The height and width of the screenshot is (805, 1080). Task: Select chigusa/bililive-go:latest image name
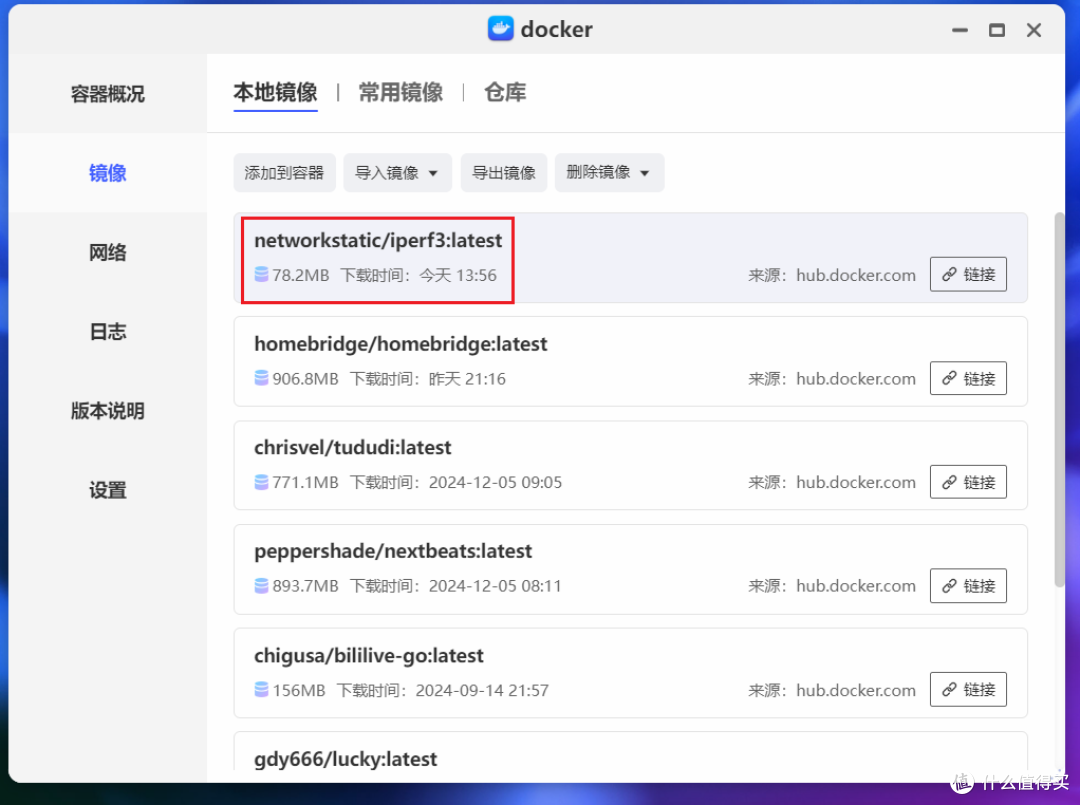368,656
